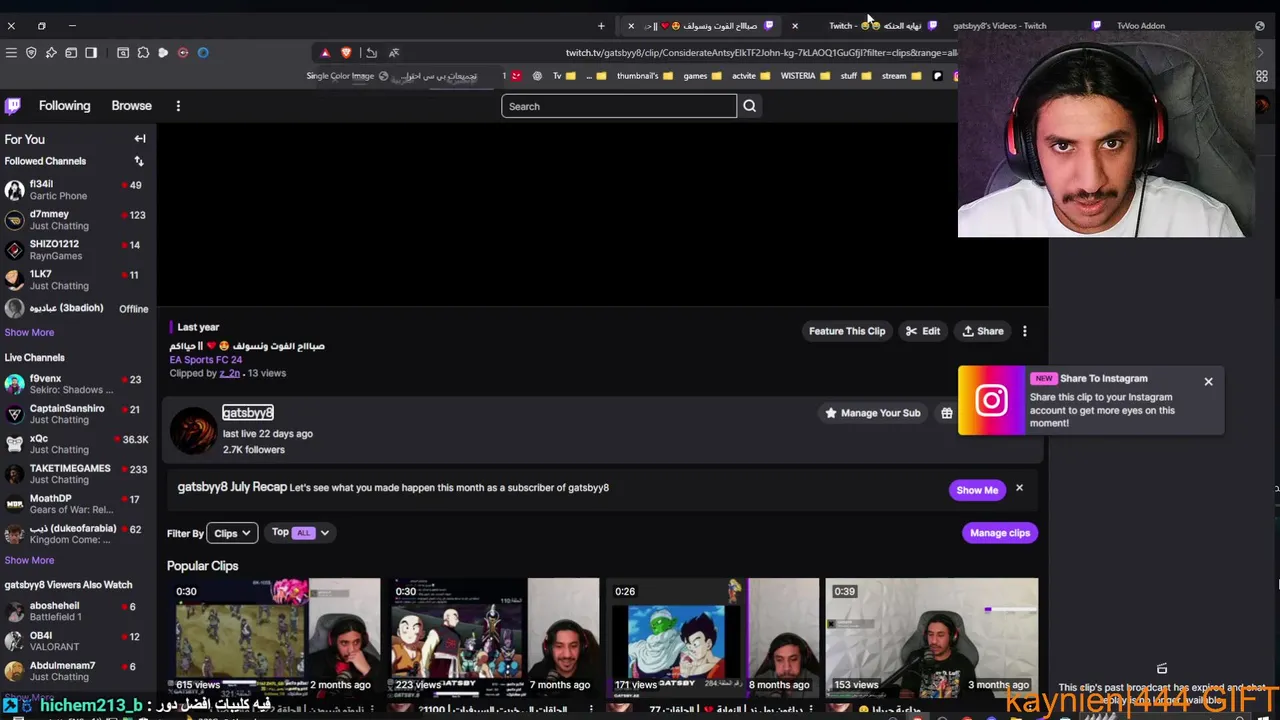Click the Instagram logo in the share popup
The width and height of the screenshot is (1280, 720).
(x=991, y=400)
